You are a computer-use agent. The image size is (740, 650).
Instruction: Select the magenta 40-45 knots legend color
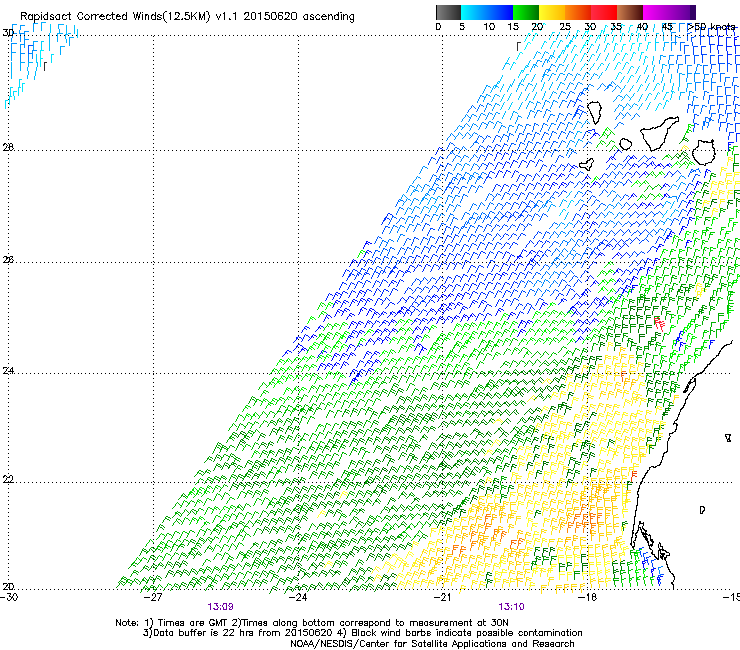656,12
